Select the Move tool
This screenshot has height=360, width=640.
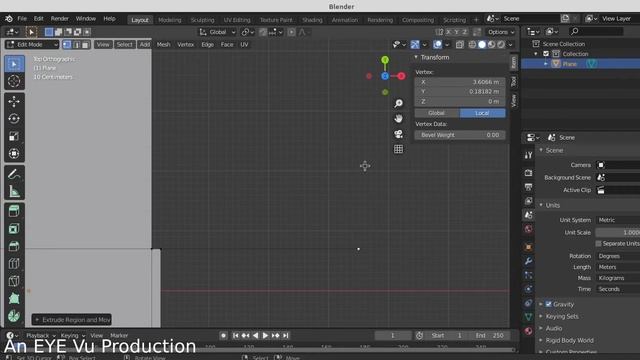click(x=14, y=101)
